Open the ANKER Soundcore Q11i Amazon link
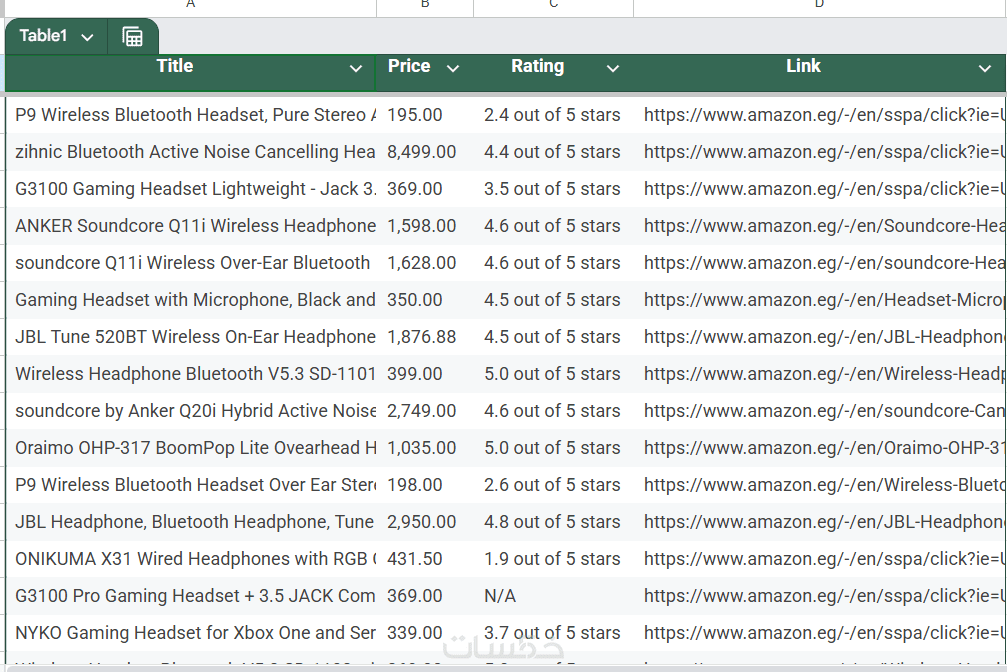 click(823, 226)
